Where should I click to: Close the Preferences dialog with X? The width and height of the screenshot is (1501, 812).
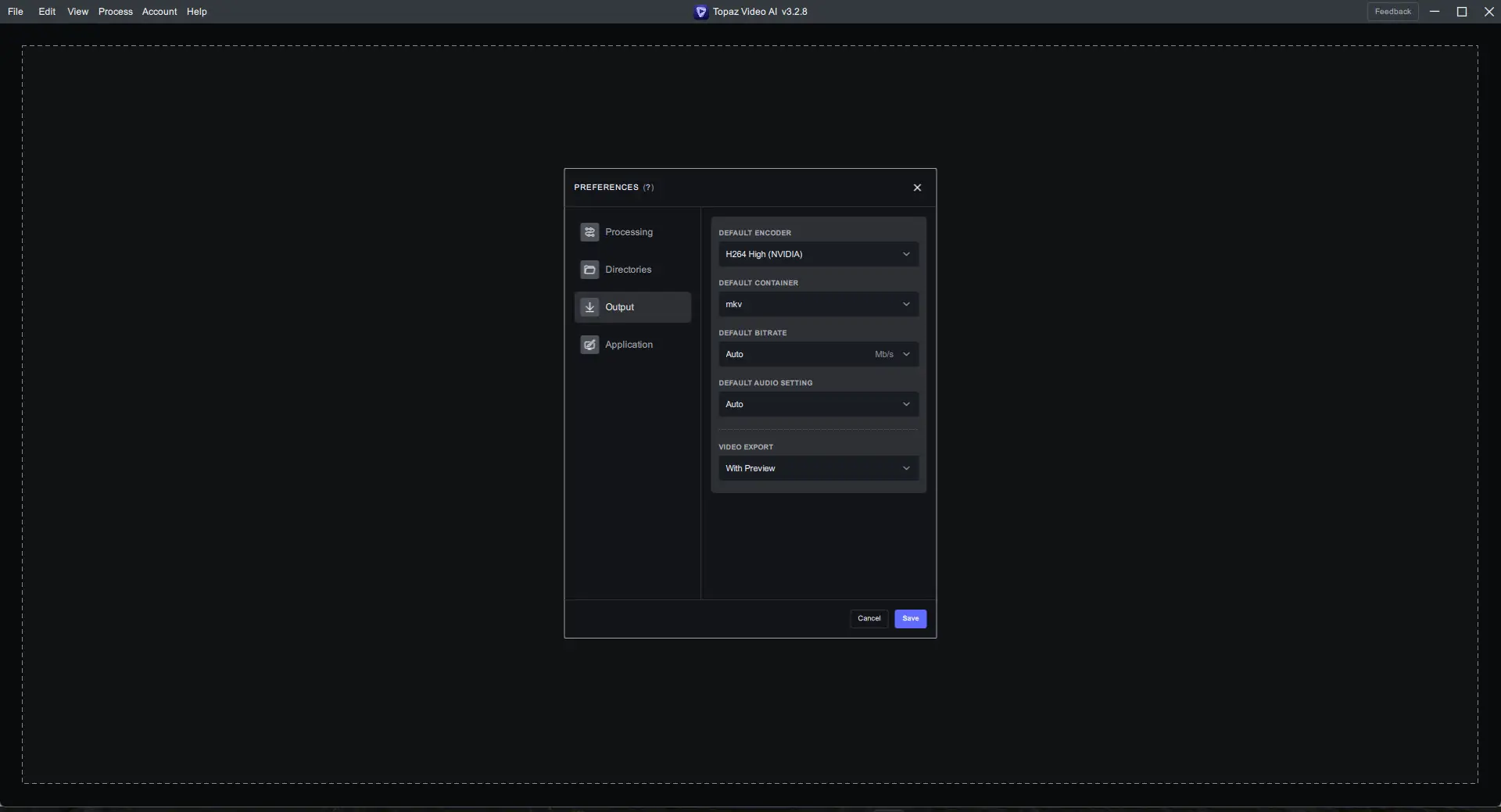917,188
